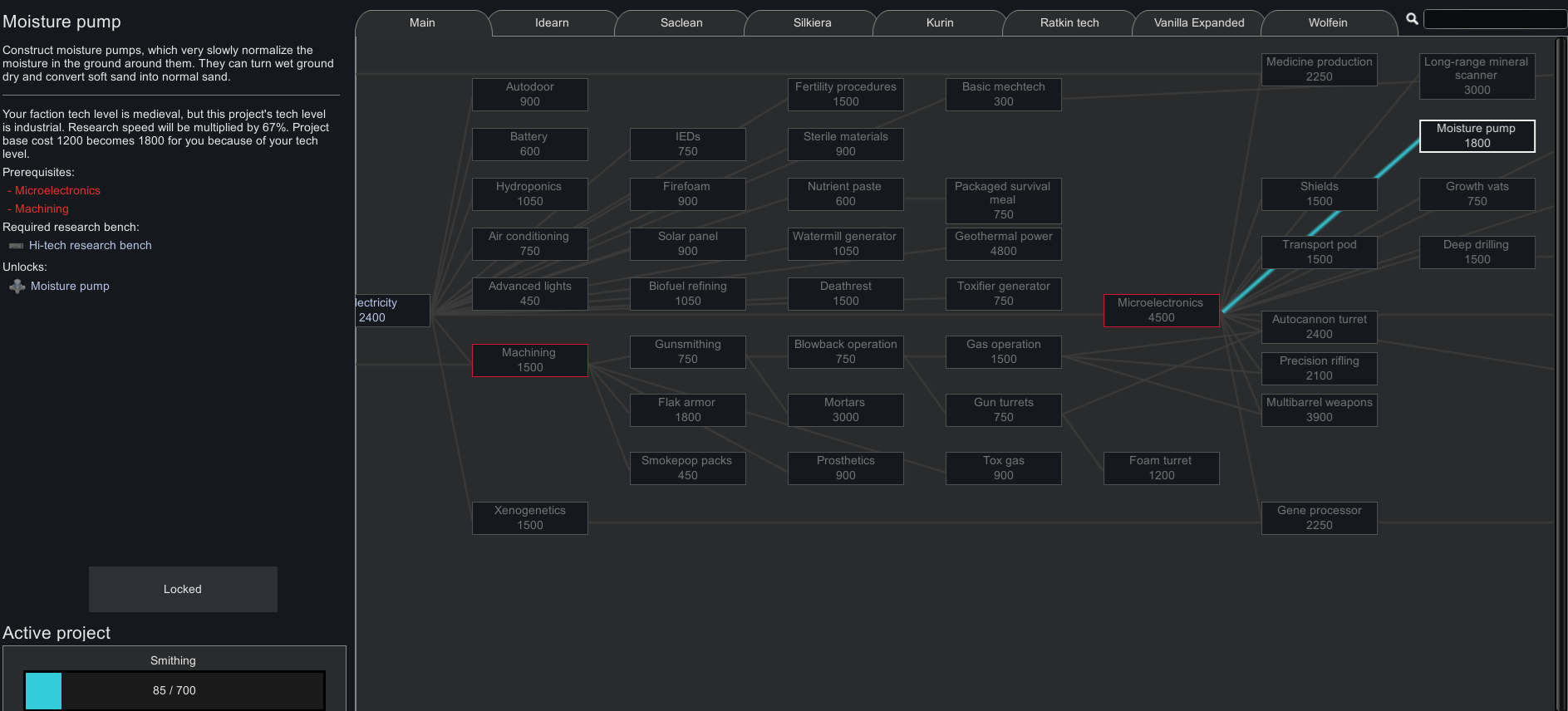
Task: Pick the Machining research node
Action: [x=530, y=360]
